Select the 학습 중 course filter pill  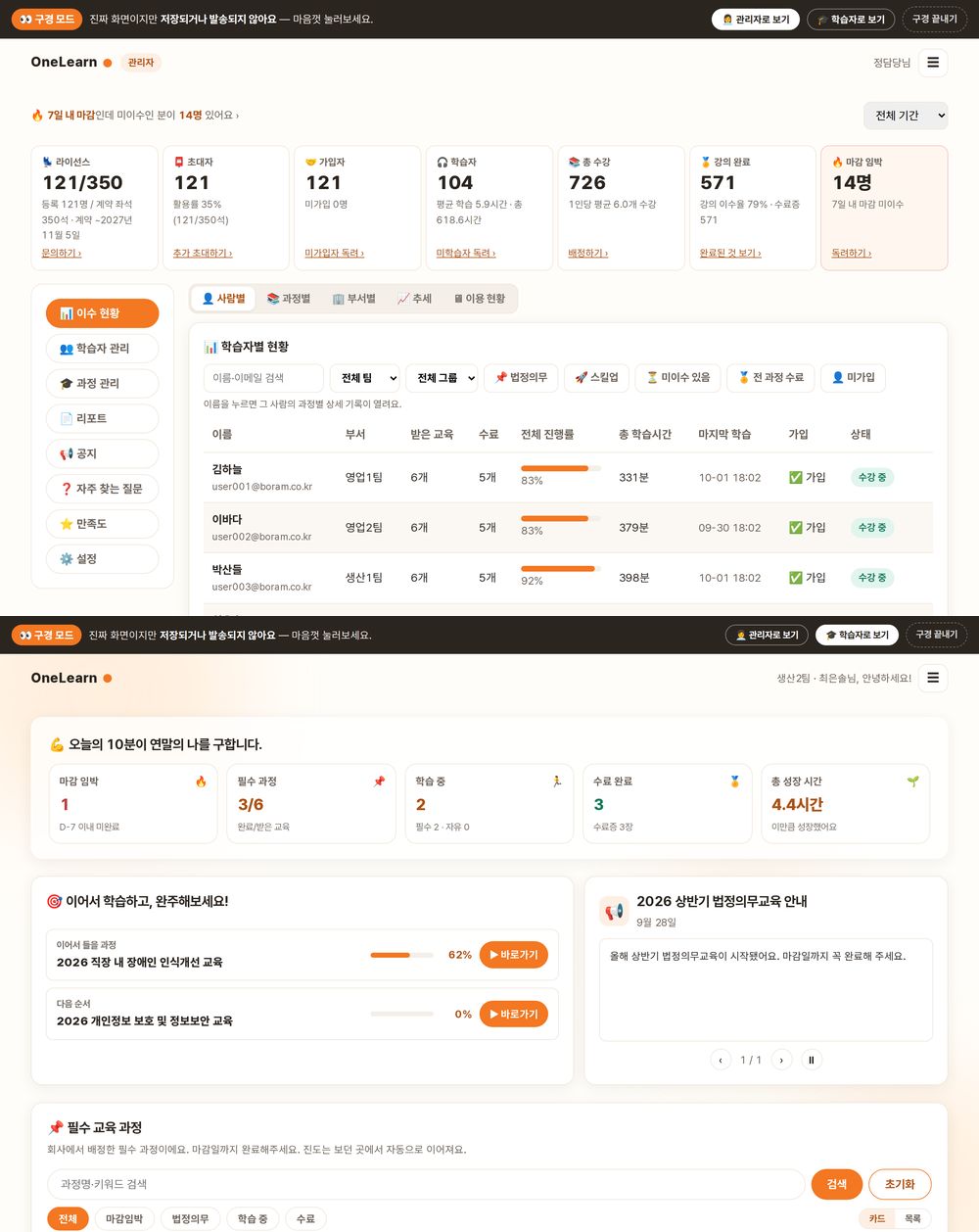[x=253, y=1219]
